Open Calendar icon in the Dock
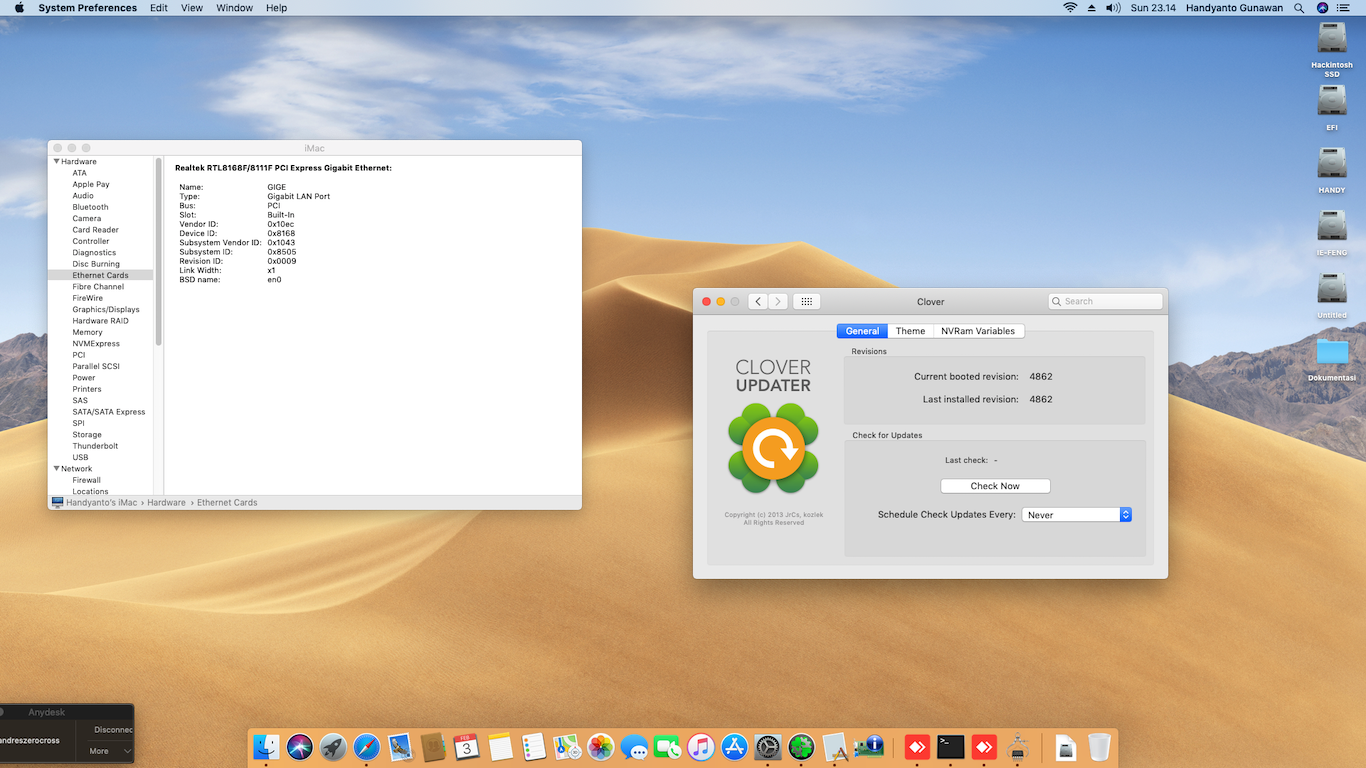This screenshot has height=768, width=1366. click(467, 747)
